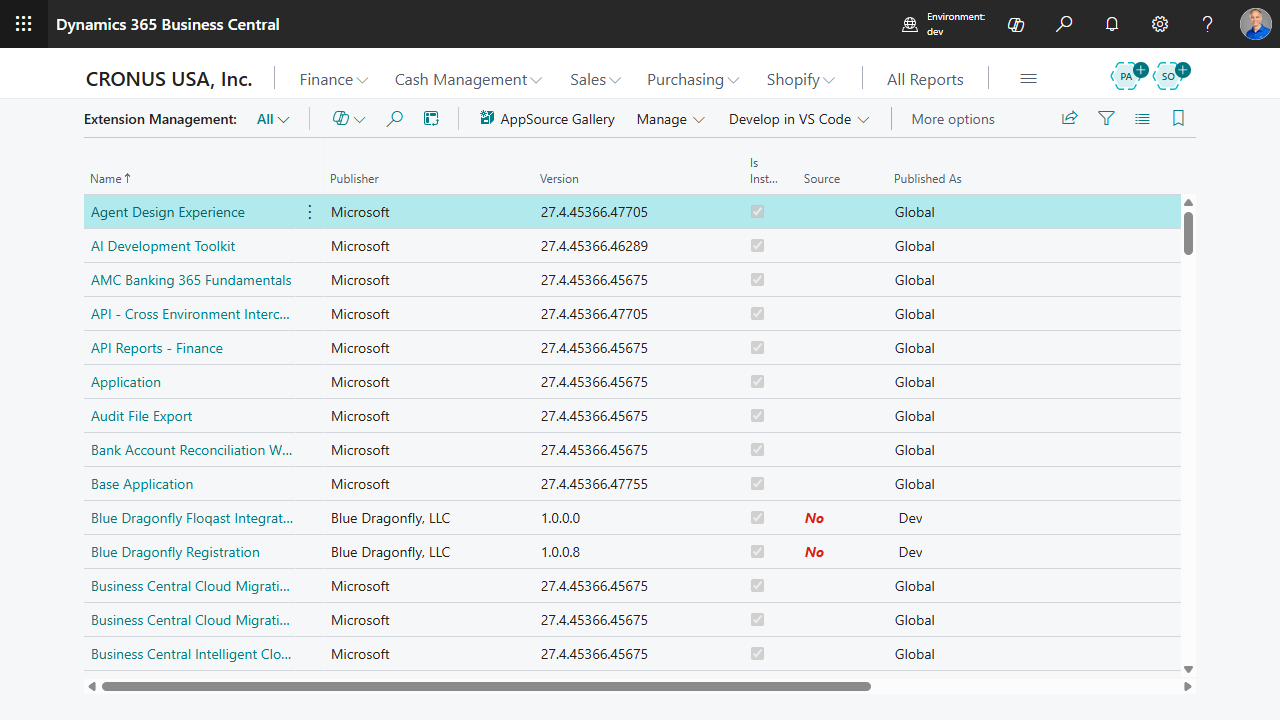Toggle Is Installed checkbox for Audit File Export
The width and height of the screenshot is (1280, 720).
pos(757,416)
